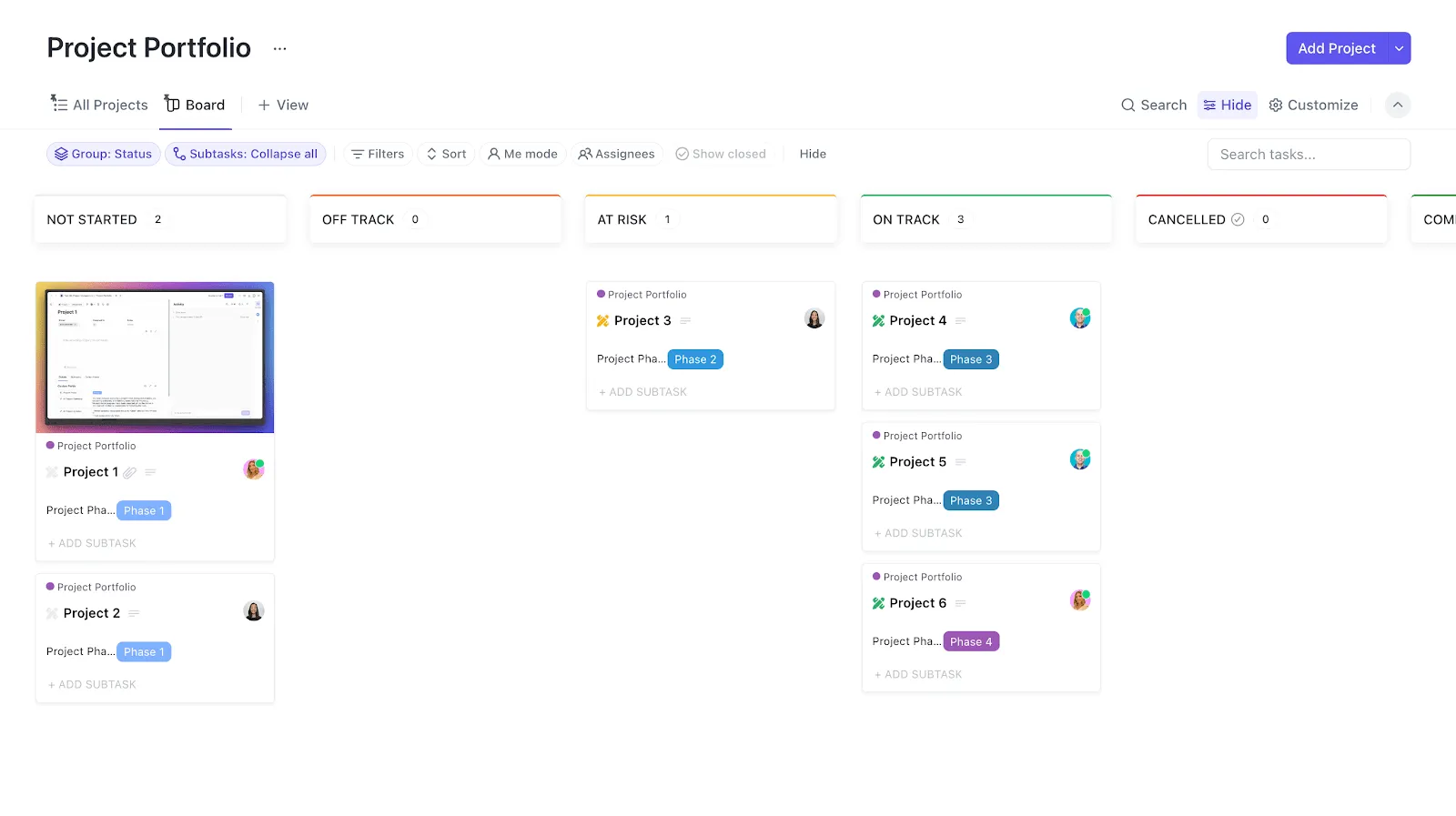
Task: Click the Phase 1 tag on Project 2
Action: pyautogui.click(x=144, y=651)
